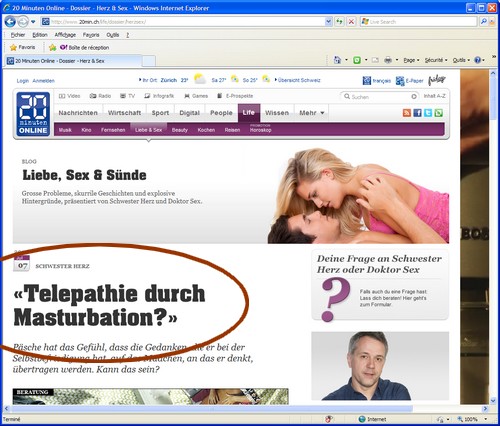Viewport: 500px width, 426px height.
Task: Open the Video section link
Action: point(70,96)
